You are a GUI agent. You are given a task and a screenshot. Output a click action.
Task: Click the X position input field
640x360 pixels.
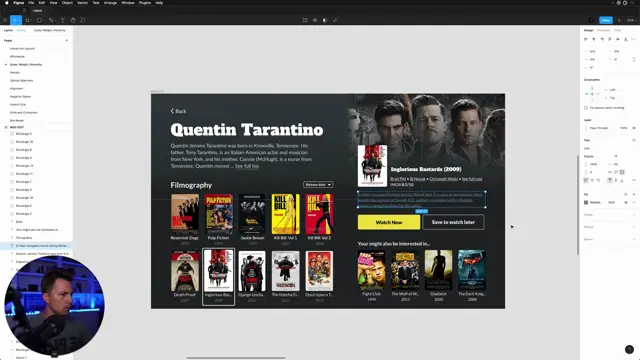593,51
